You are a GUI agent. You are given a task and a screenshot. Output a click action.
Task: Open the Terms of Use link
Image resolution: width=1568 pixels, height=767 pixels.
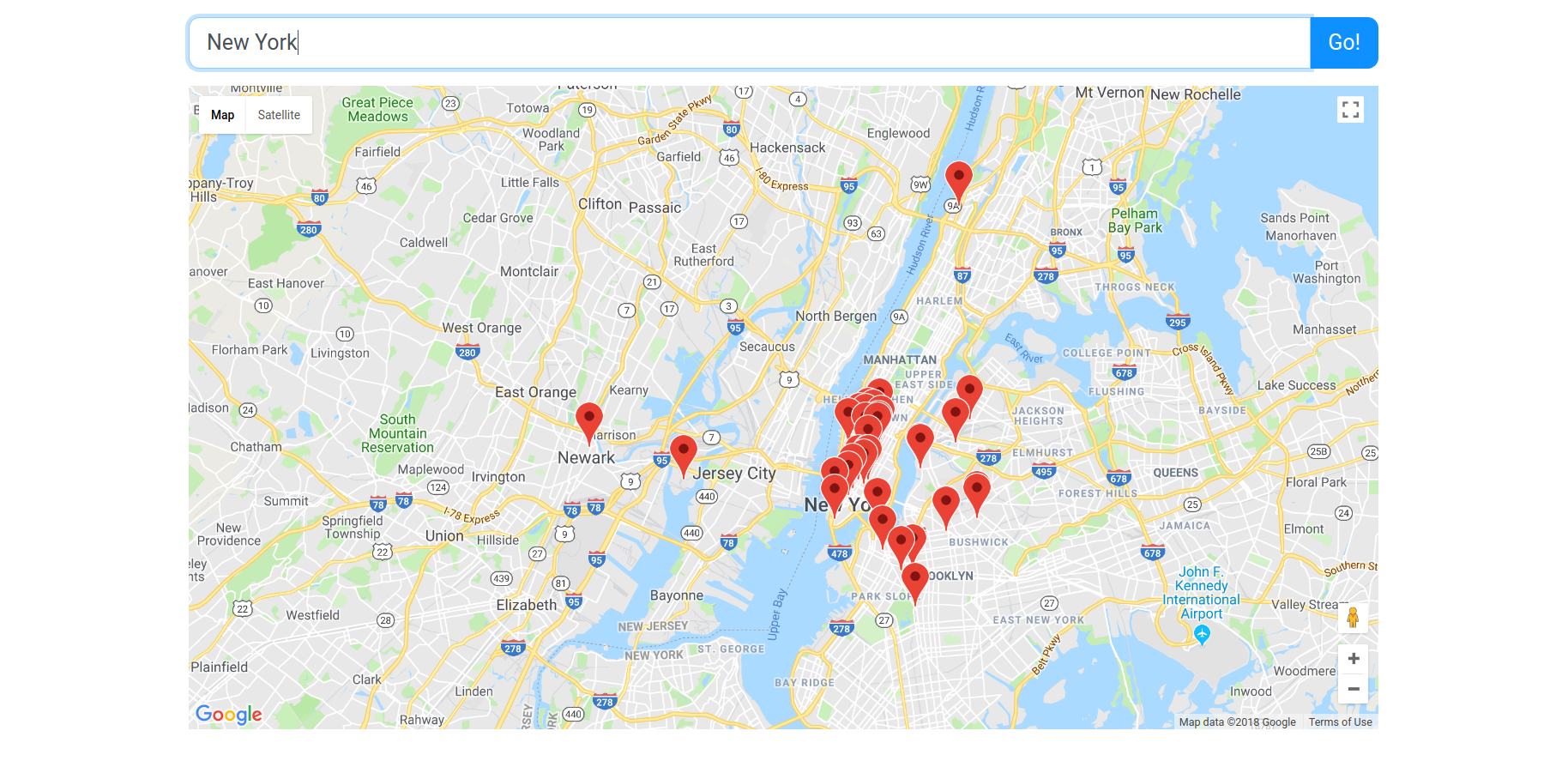(x=1340, y=722)
